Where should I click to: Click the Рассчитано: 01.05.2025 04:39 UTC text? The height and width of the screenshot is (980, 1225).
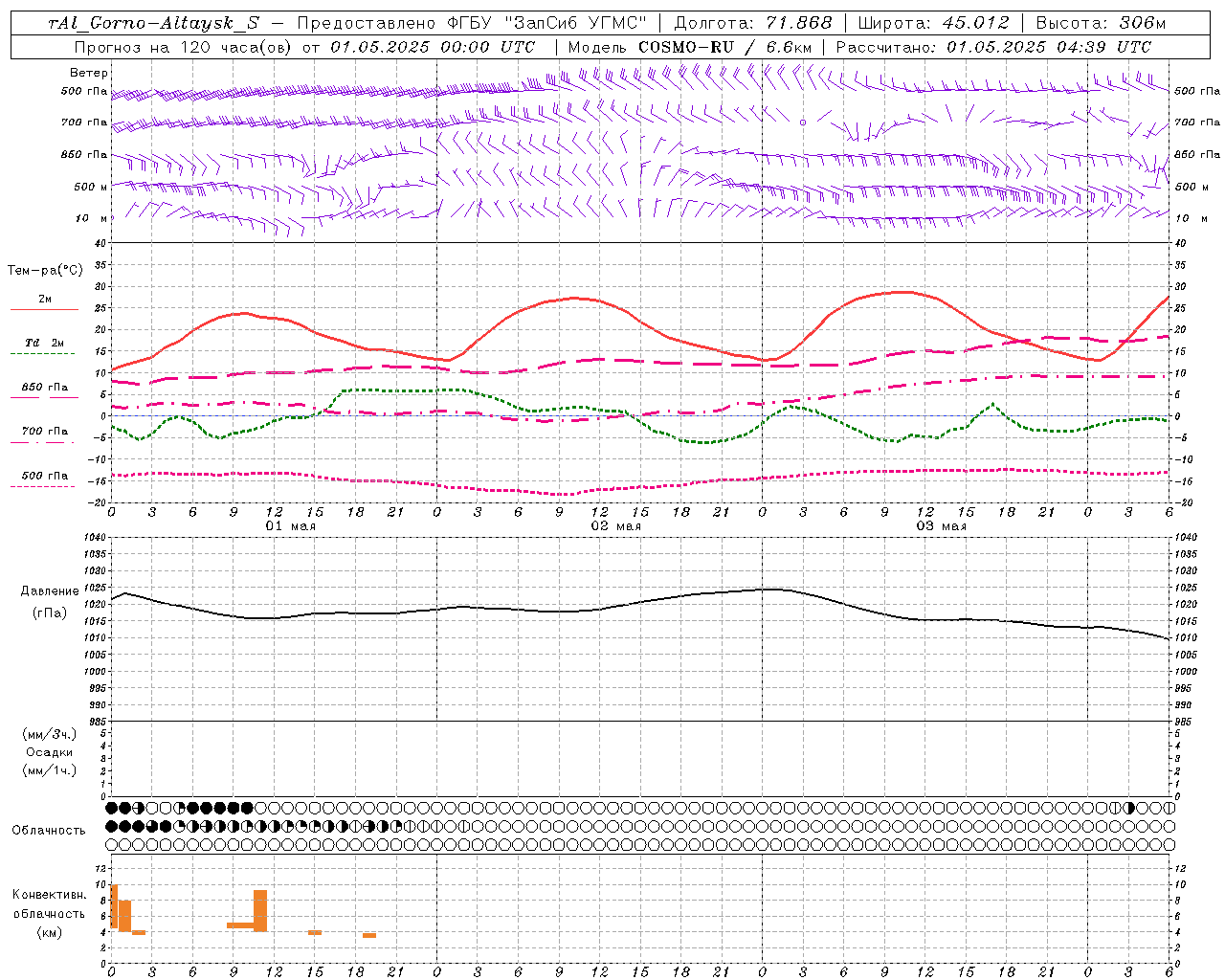pyautogui.click(x=993, y=47)
